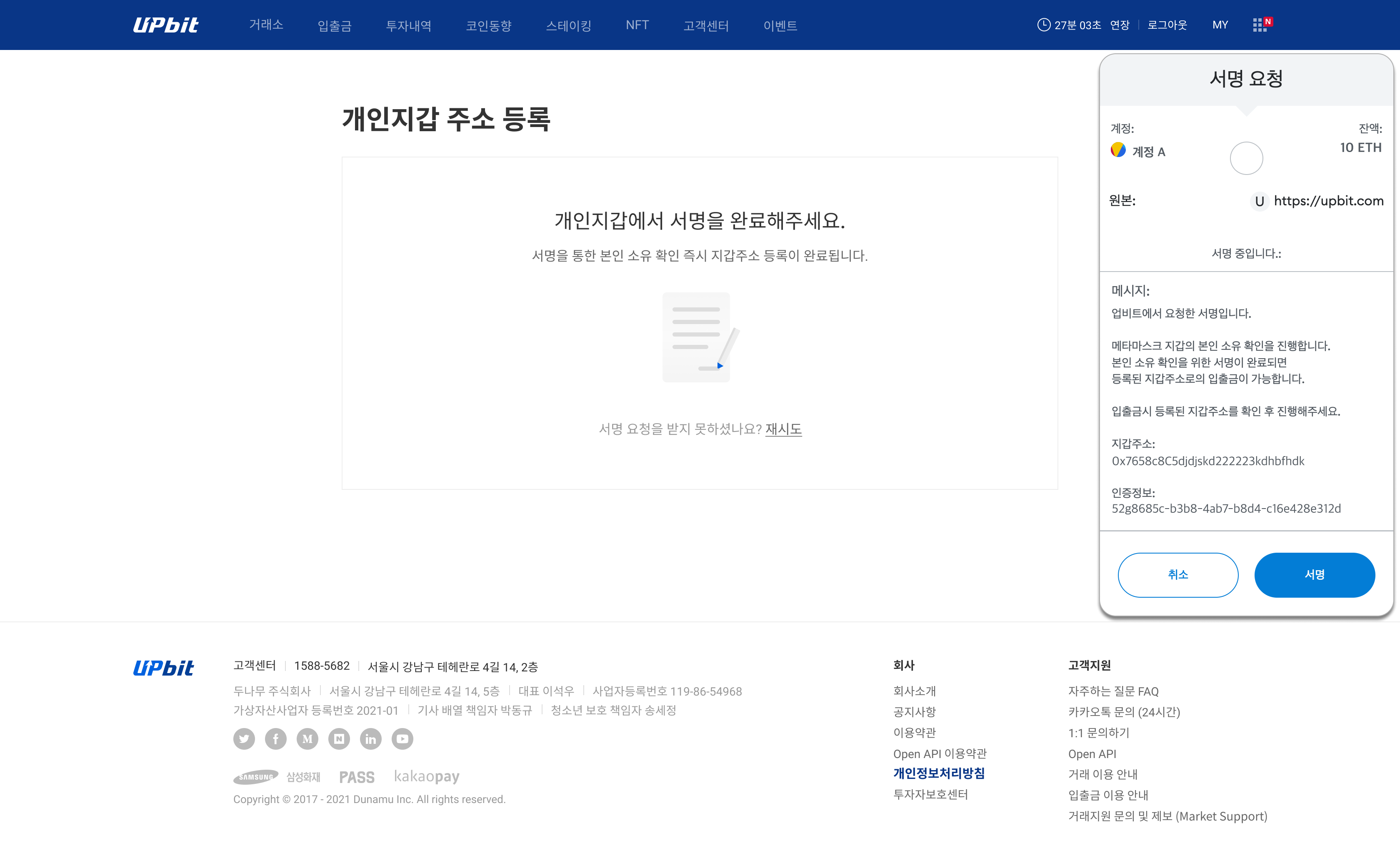Screen dimensions: 1400x858
Task: Click the 개인지갑 주소 등록 heading
Action: [446, 120]
